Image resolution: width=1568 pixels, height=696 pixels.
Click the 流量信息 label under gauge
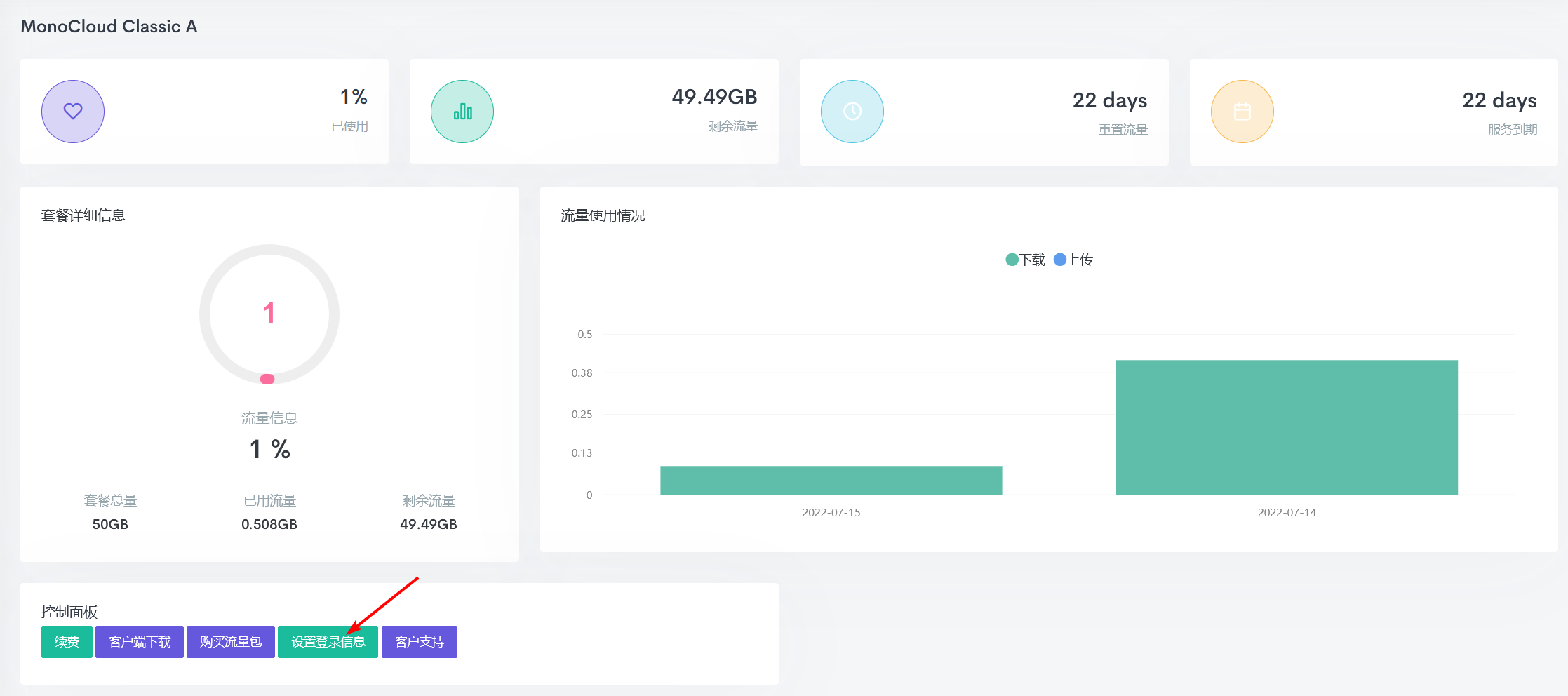pyautogui.click(x=269, y=418)
